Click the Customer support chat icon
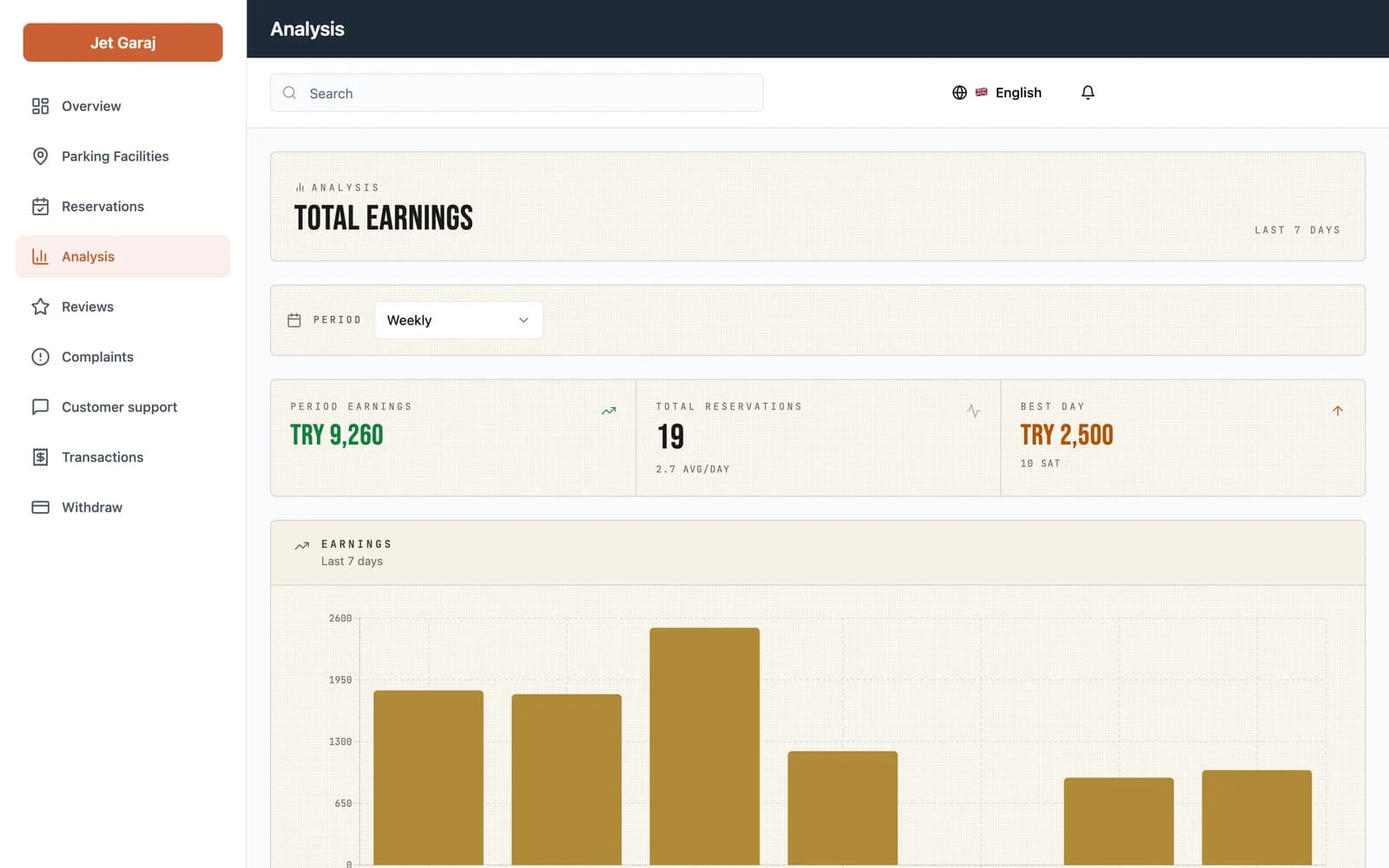The width and height of the screenshot is (1389, 868). 40,407
